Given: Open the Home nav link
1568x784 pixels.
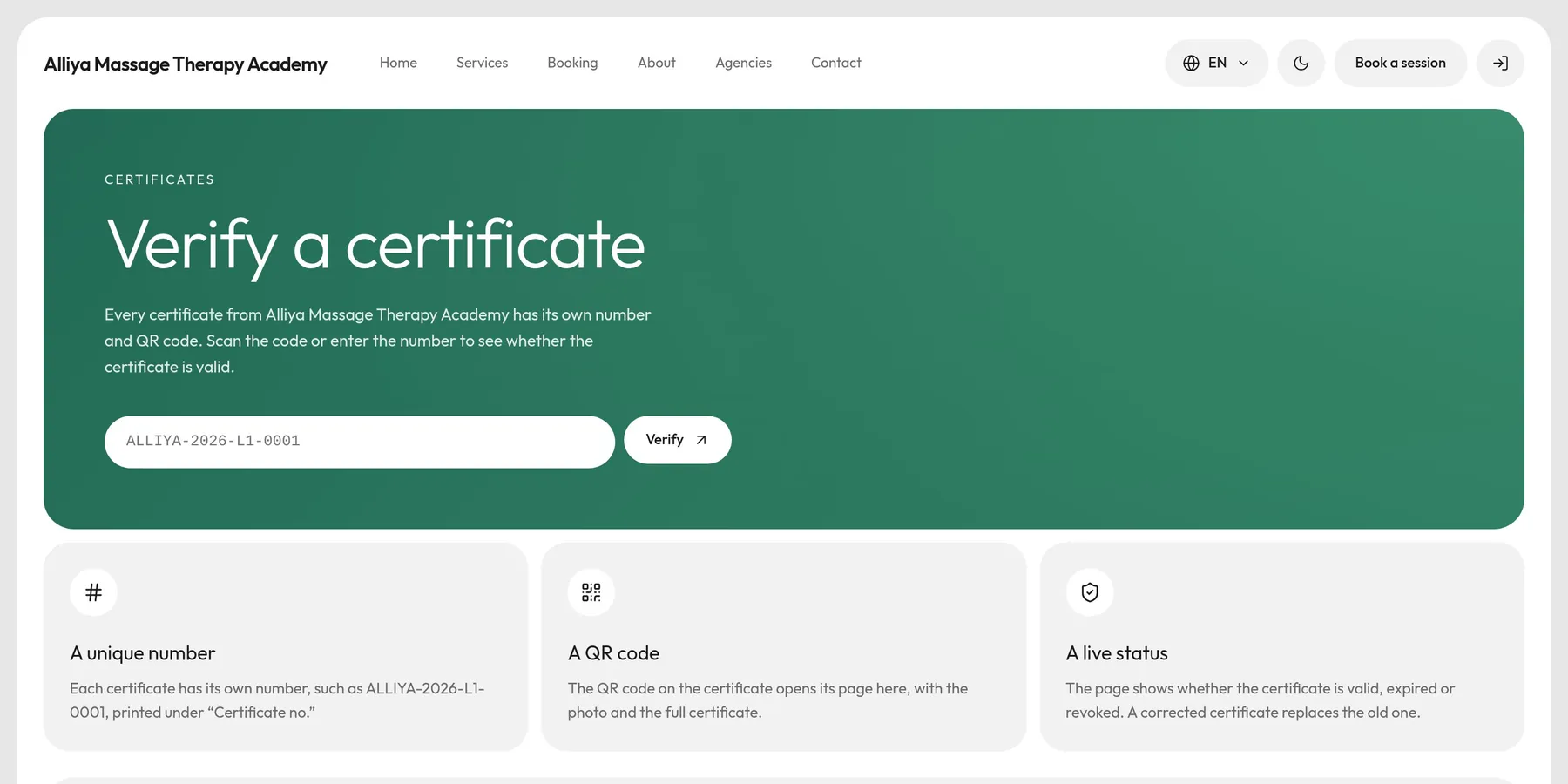Looking at the screenshot, I should pos(398,63).
